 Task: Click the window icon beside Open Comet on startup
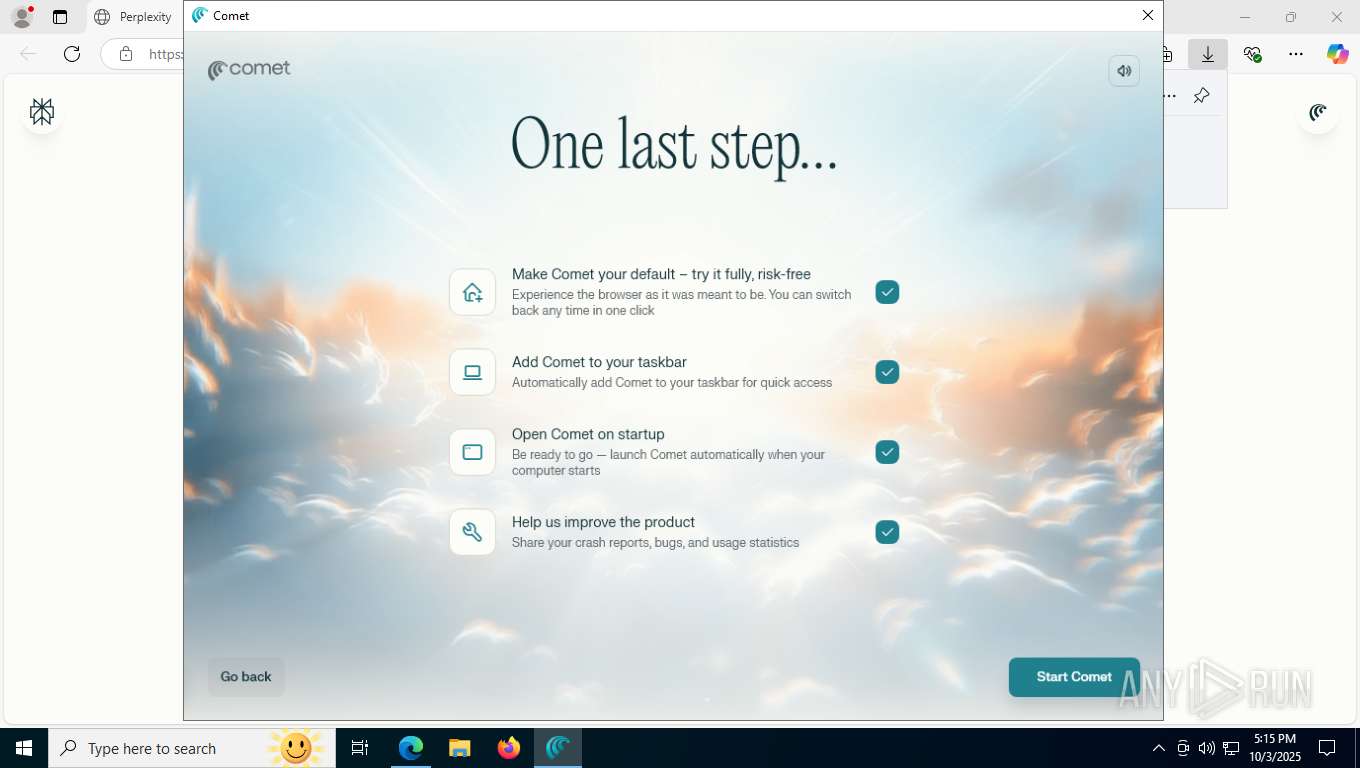[x=472, y=452]
